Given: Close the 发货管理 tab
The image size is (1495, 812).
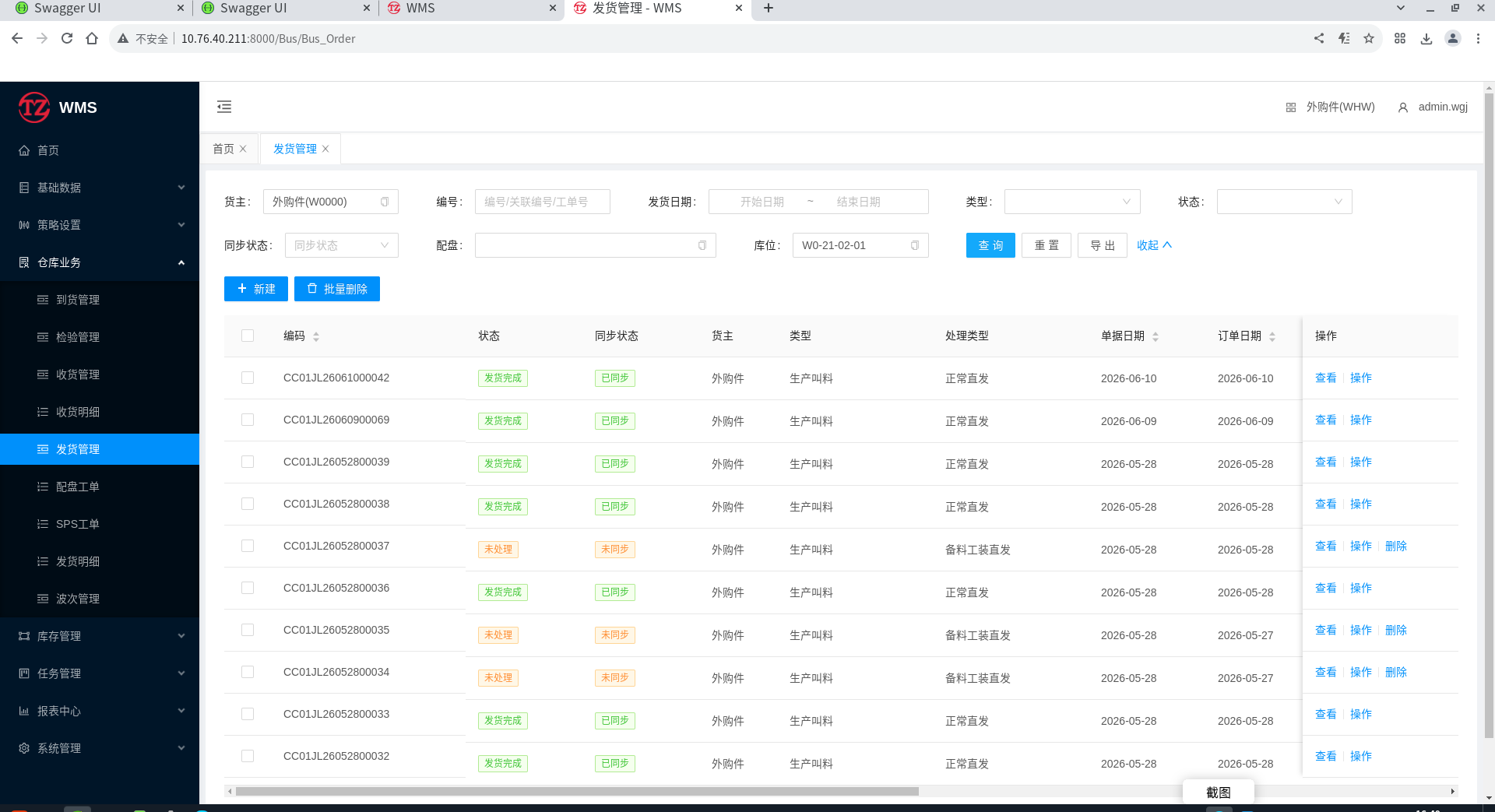Looking at the screenshot, I should pos(325,149).
